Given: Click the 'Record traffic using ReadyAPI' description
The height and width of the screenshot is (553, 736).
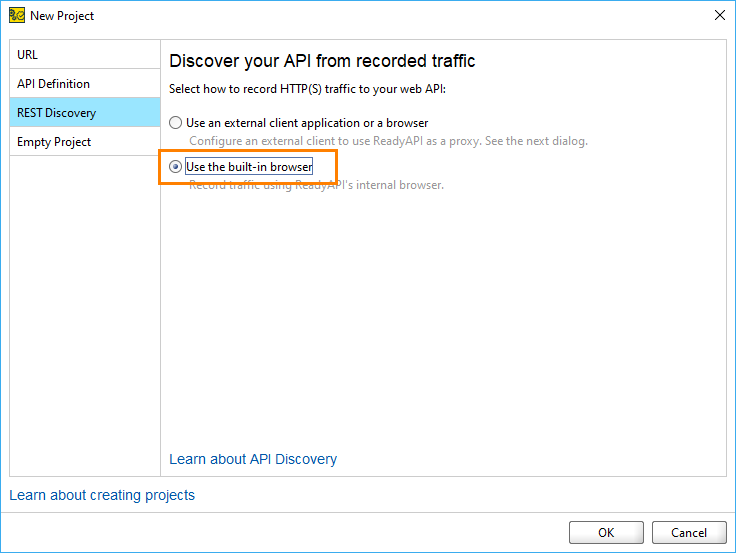Looking at the screenshot, I should 316,185.
